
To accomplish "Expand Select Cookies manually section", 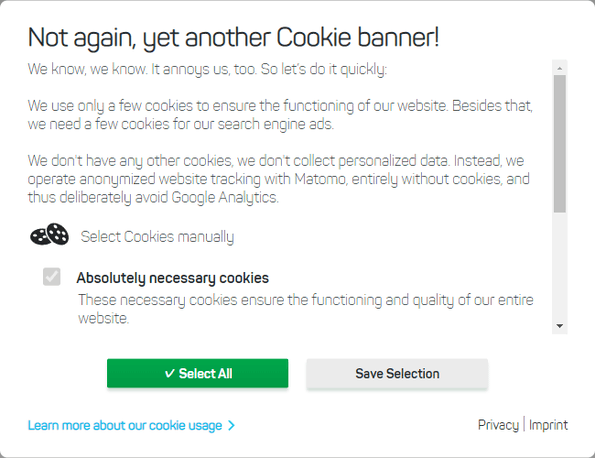I will pos(157,237).
